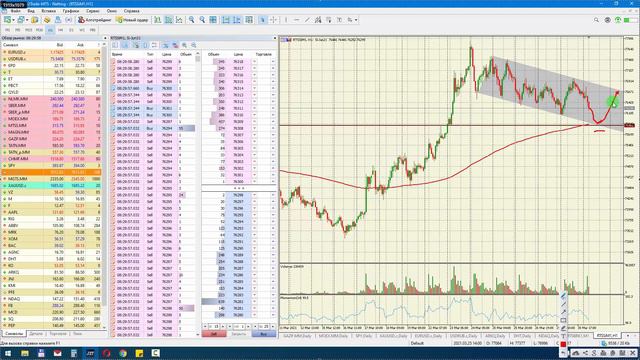The image size is (640, 360).
Task: Switch chart to bar chart mode
Action: point(158,20)
